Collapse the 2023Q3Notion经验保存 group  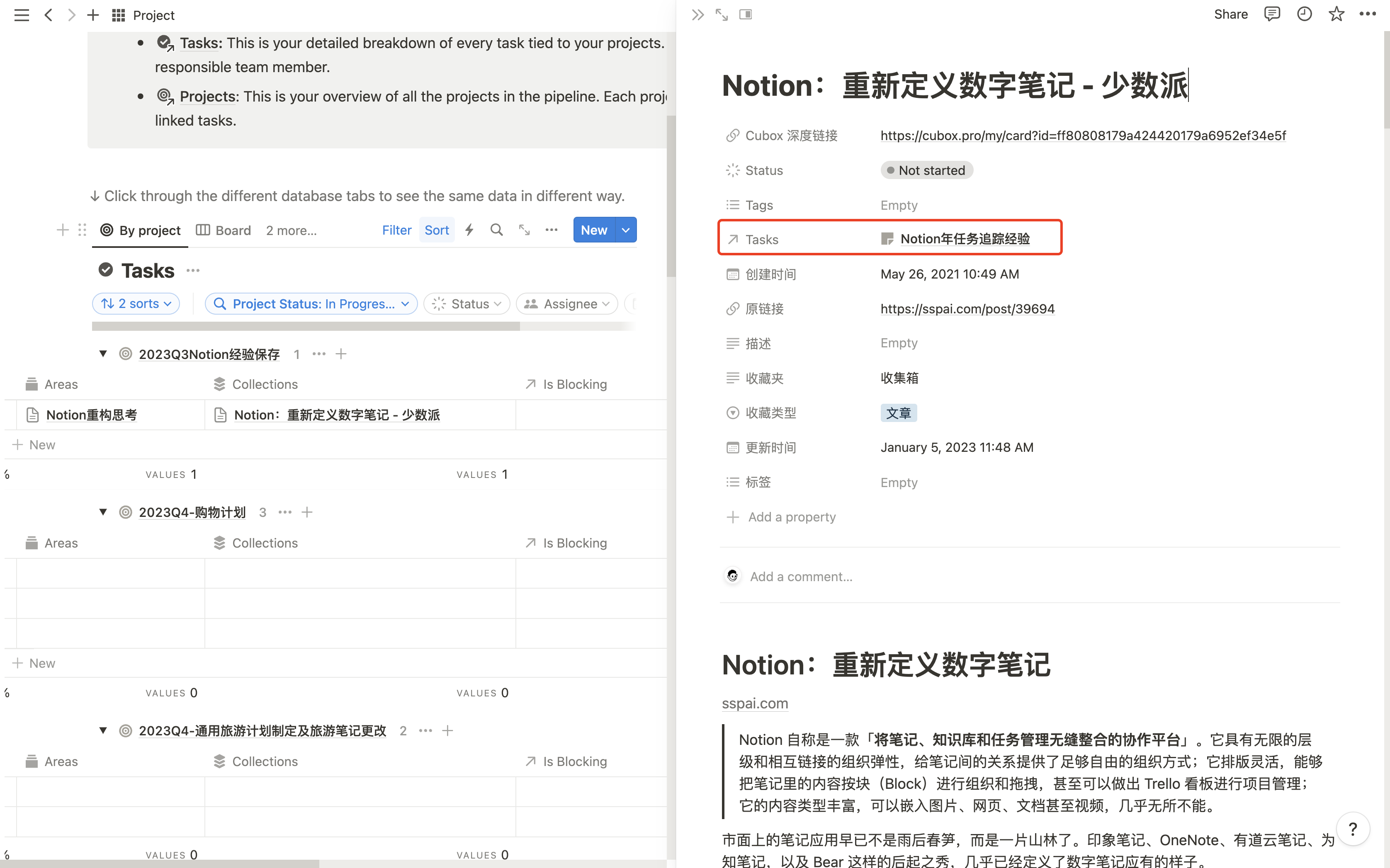[x=103, y=354]
